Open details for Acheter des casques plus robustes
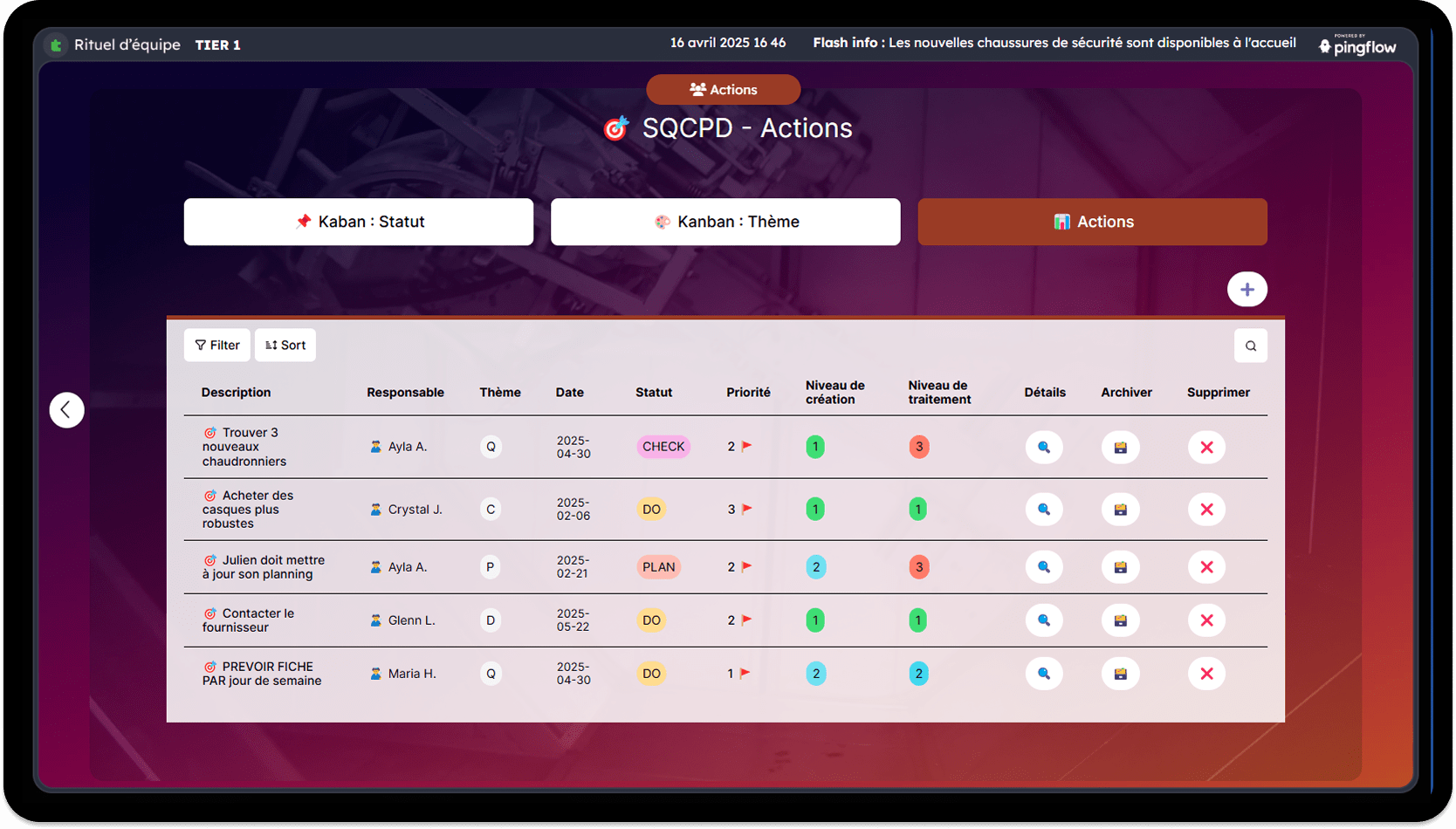The width and height of the screenshot is (1456, 829). [1043, 510]
